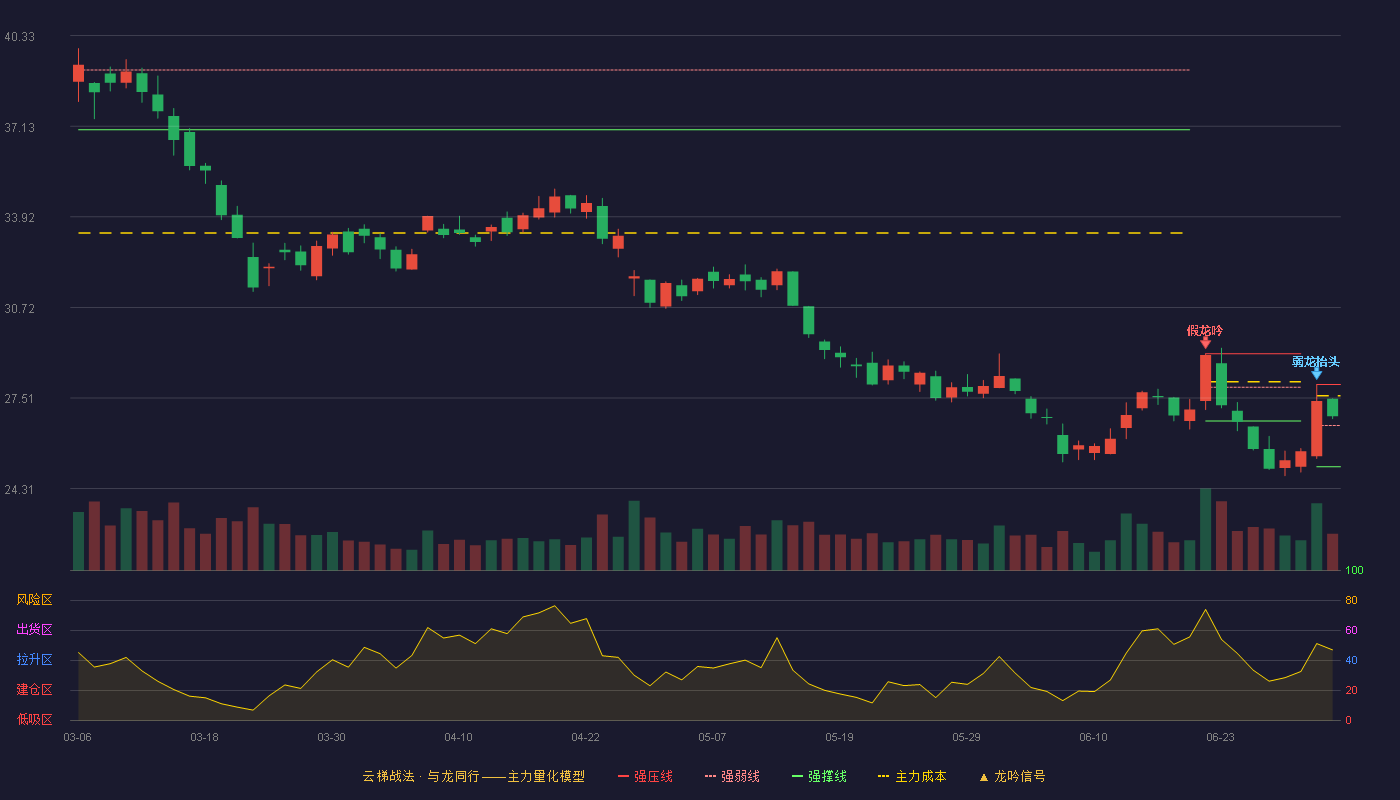Toggle the 主力成本 legend entry
The height and width of the screenshot is (800, 1400).
coord(912,776)
